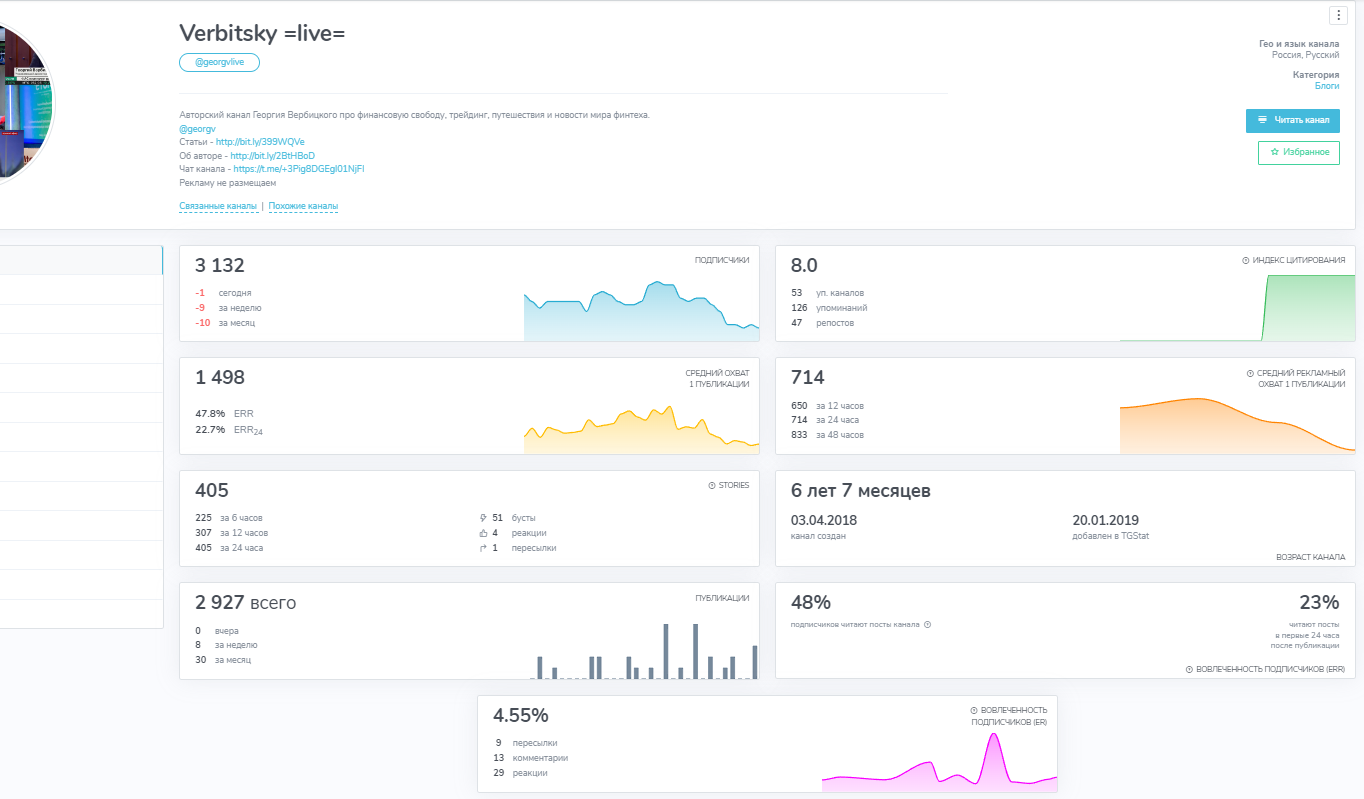Click the 03.04.2018 creation date
The image size is (1364, 799).
pyautogui.click(x=824, y=520)
